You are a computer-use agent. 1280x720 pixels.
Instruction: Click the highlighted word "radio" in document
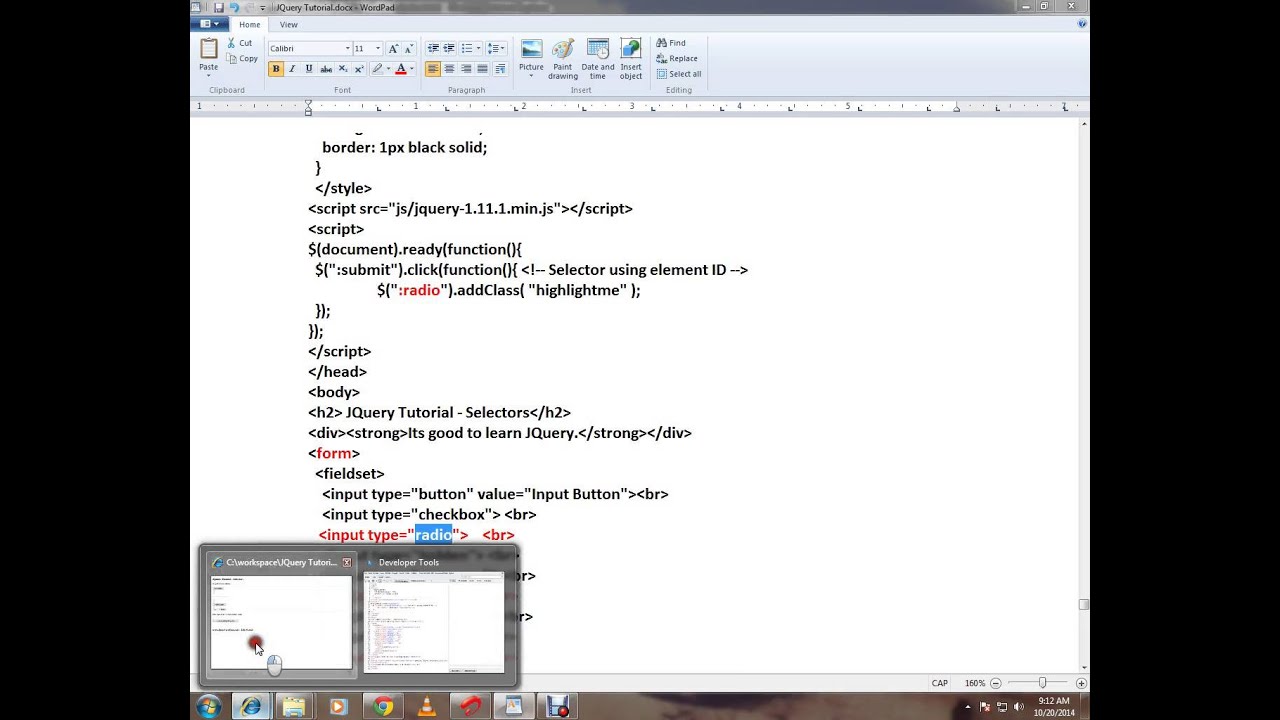(433, 535)
